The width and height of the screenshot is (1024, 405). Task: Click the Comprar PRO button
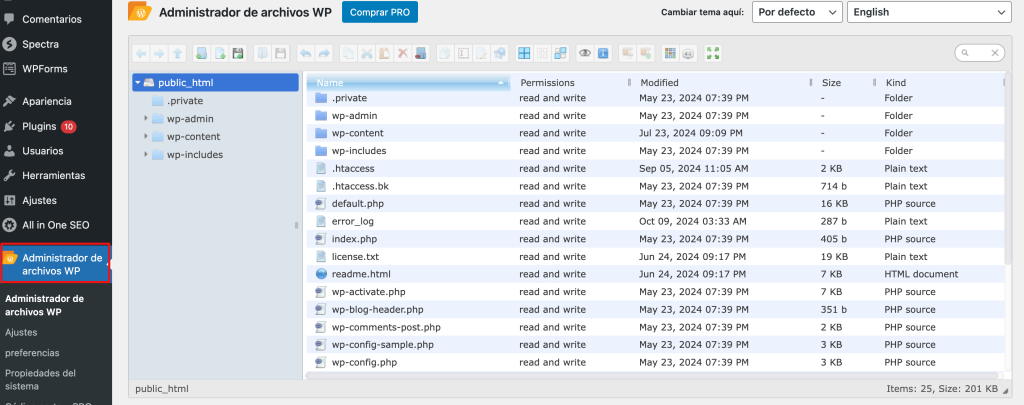click(379, 12)
